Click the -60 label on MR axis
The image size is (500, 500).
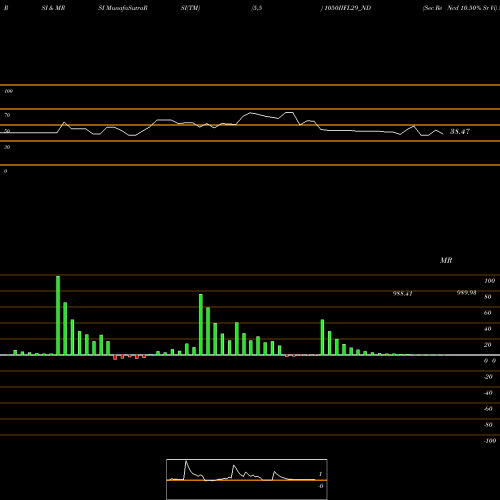point(488,409)
